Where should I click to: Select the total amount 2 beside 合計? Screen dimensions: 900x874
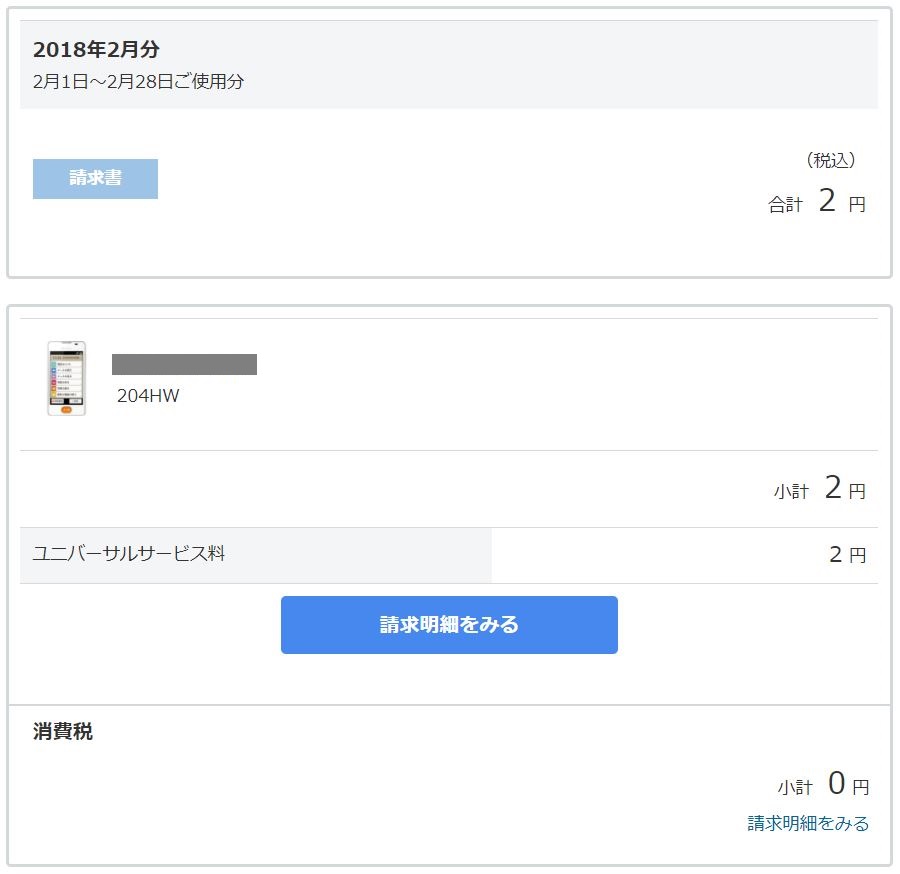827,200
